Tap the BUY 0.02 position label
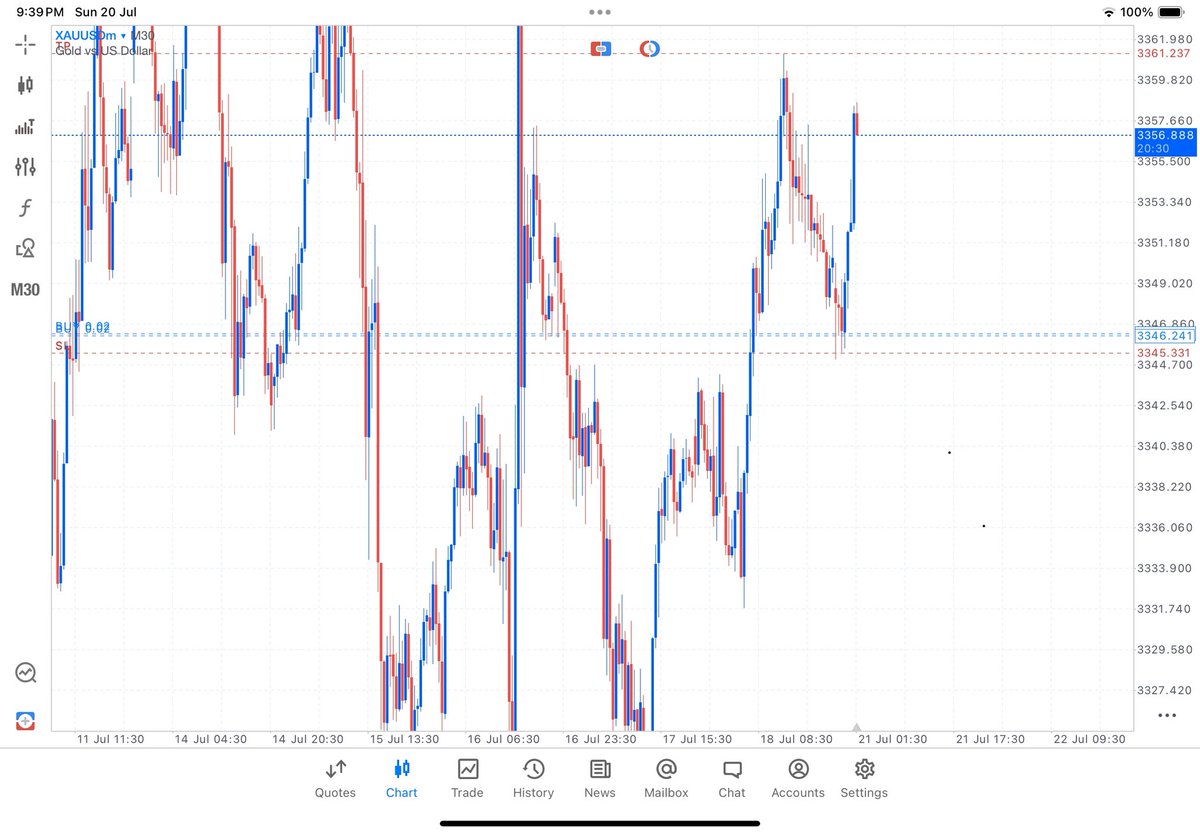This screenshot has width=1200, height=834. pos(83,328)
